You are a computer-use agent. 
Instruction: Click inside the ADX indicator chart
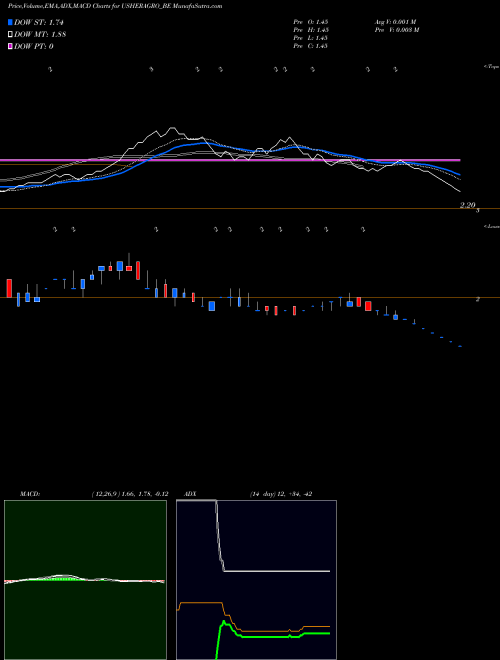tap(256, 580)
